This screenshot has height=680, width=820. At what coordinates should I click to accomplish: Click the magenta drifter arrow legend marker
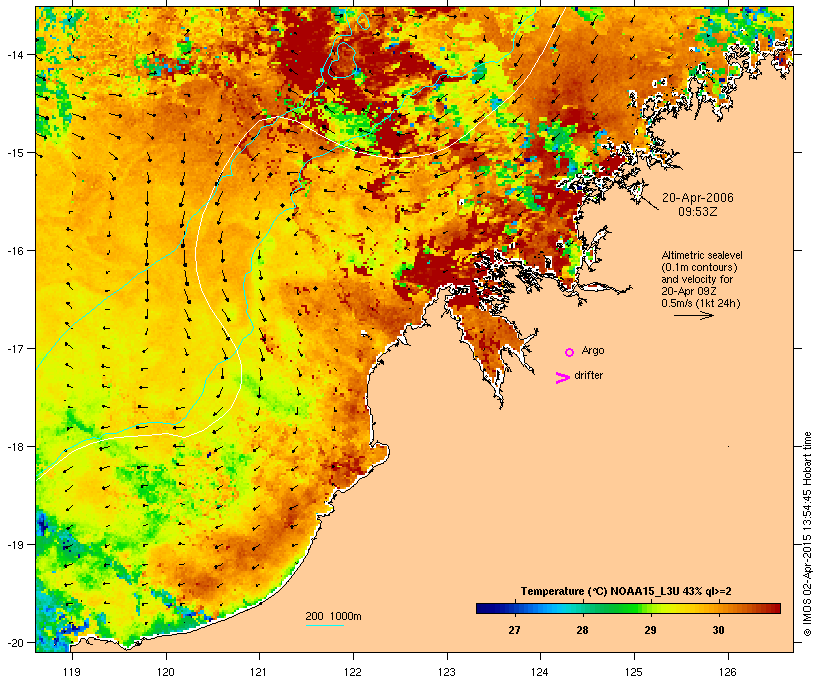(x=562, y=378)
